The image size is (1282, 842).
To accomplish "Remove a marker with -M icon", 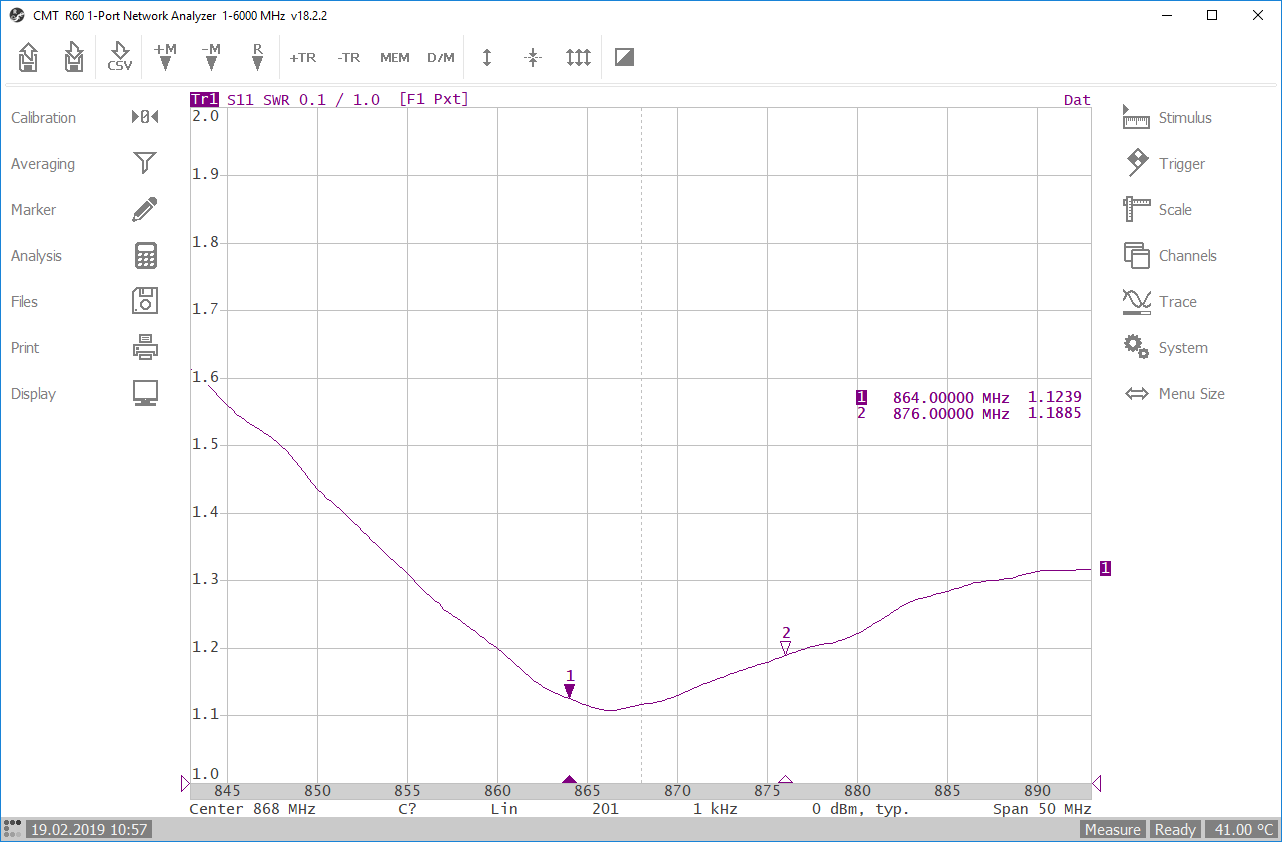I will tap(211, 57).
